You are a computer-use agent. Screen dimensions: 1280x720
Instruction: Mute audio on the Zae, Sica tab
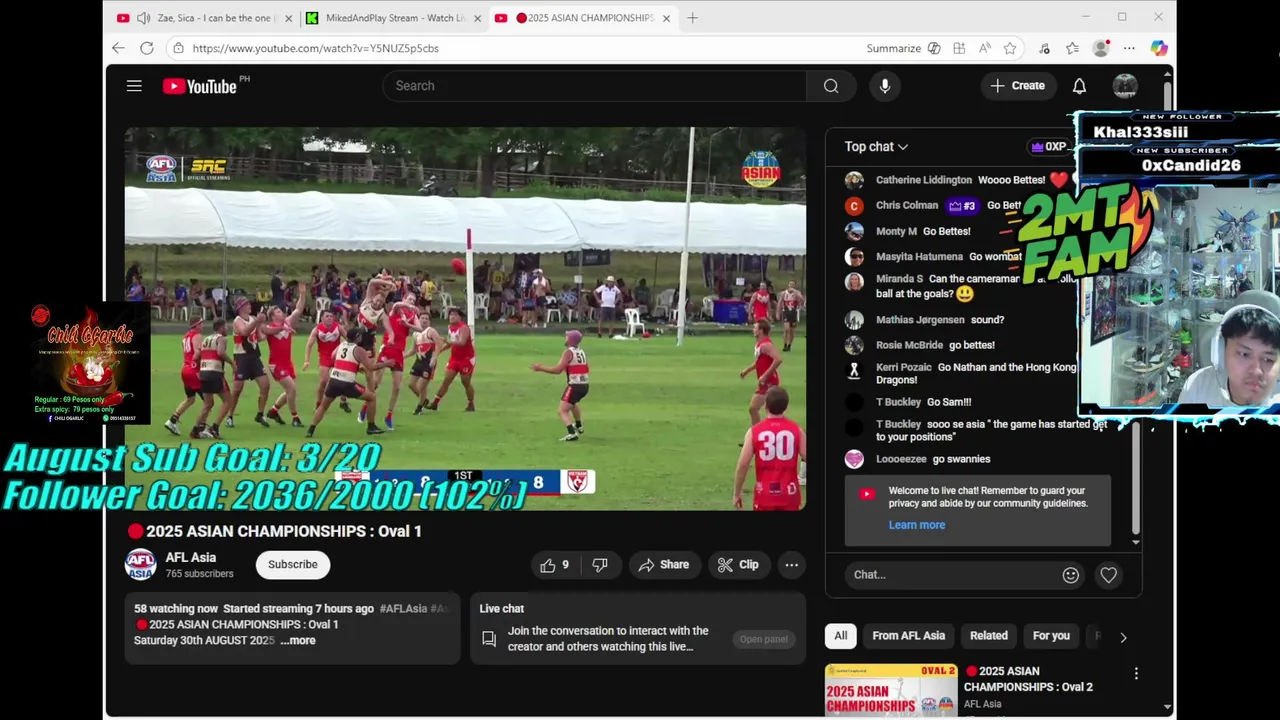pyautogui.click(x=143, y=18)
